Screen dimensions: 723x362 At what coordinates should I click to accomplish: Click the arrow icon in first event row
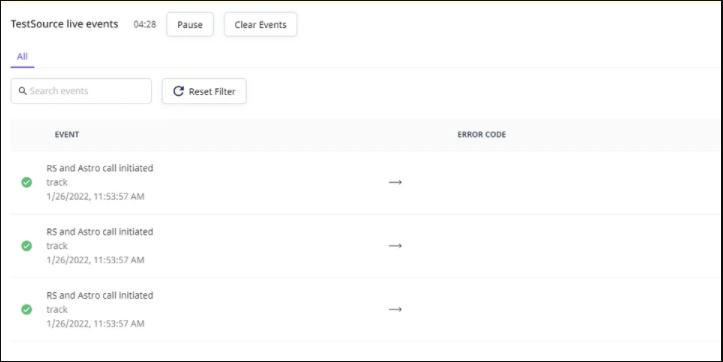pyautogui.click(x=395, y=182)
